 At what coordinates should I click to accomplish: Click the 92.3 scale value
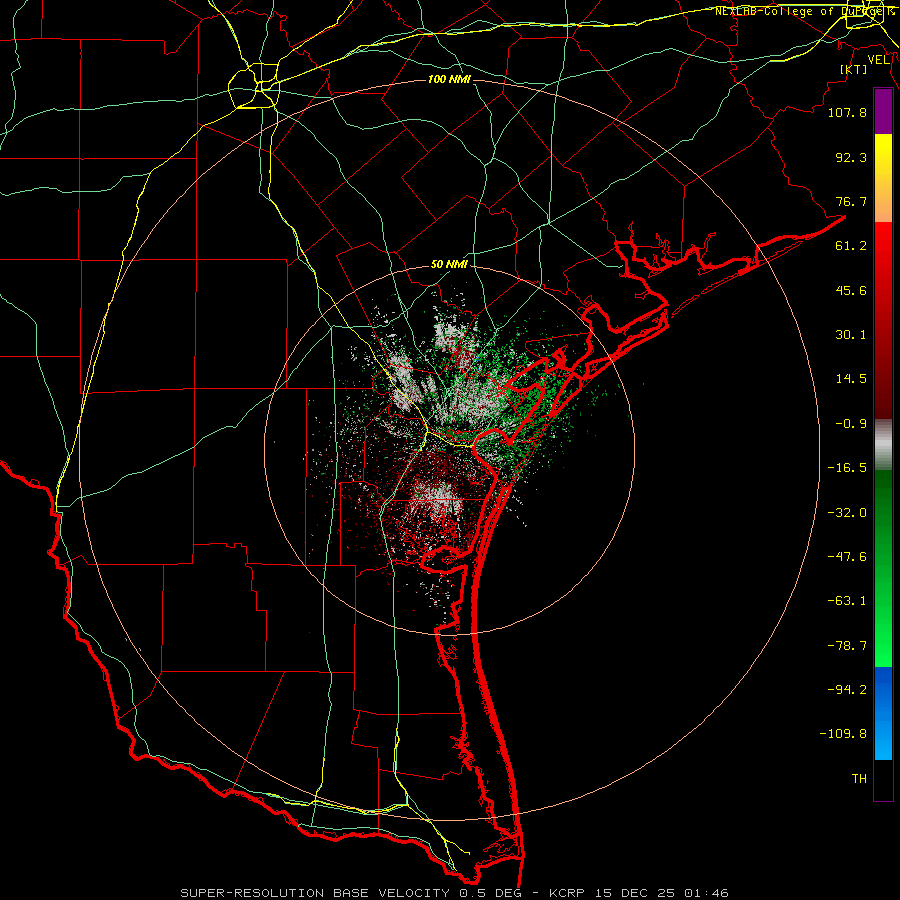(851, 157)
